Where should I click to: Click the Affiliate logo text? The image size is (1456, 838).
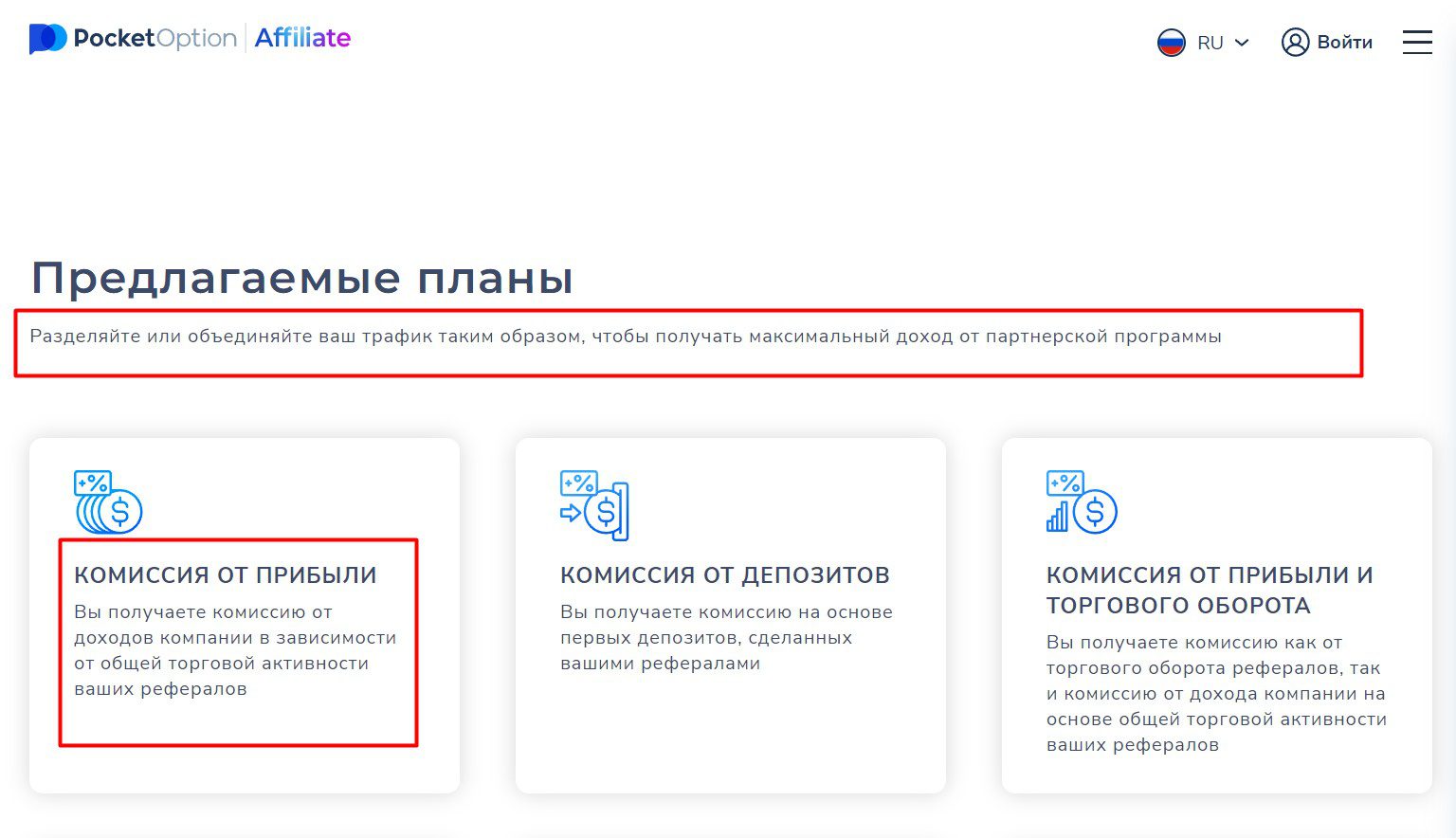pyautogui.click(x=302, y=38)
